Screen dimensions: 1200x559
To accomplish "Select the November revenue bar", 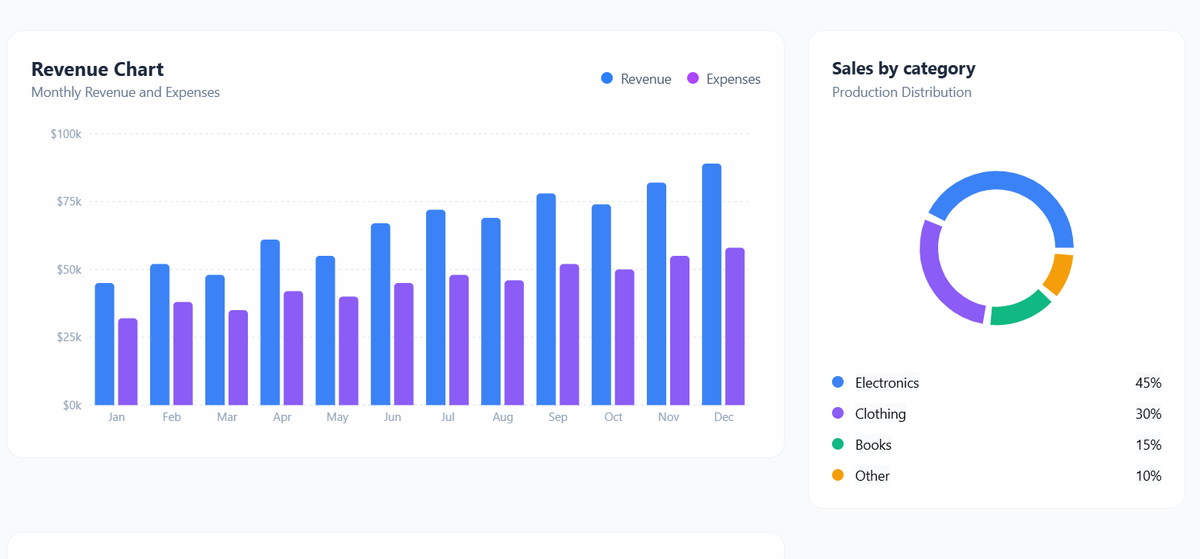I will 657,294.
